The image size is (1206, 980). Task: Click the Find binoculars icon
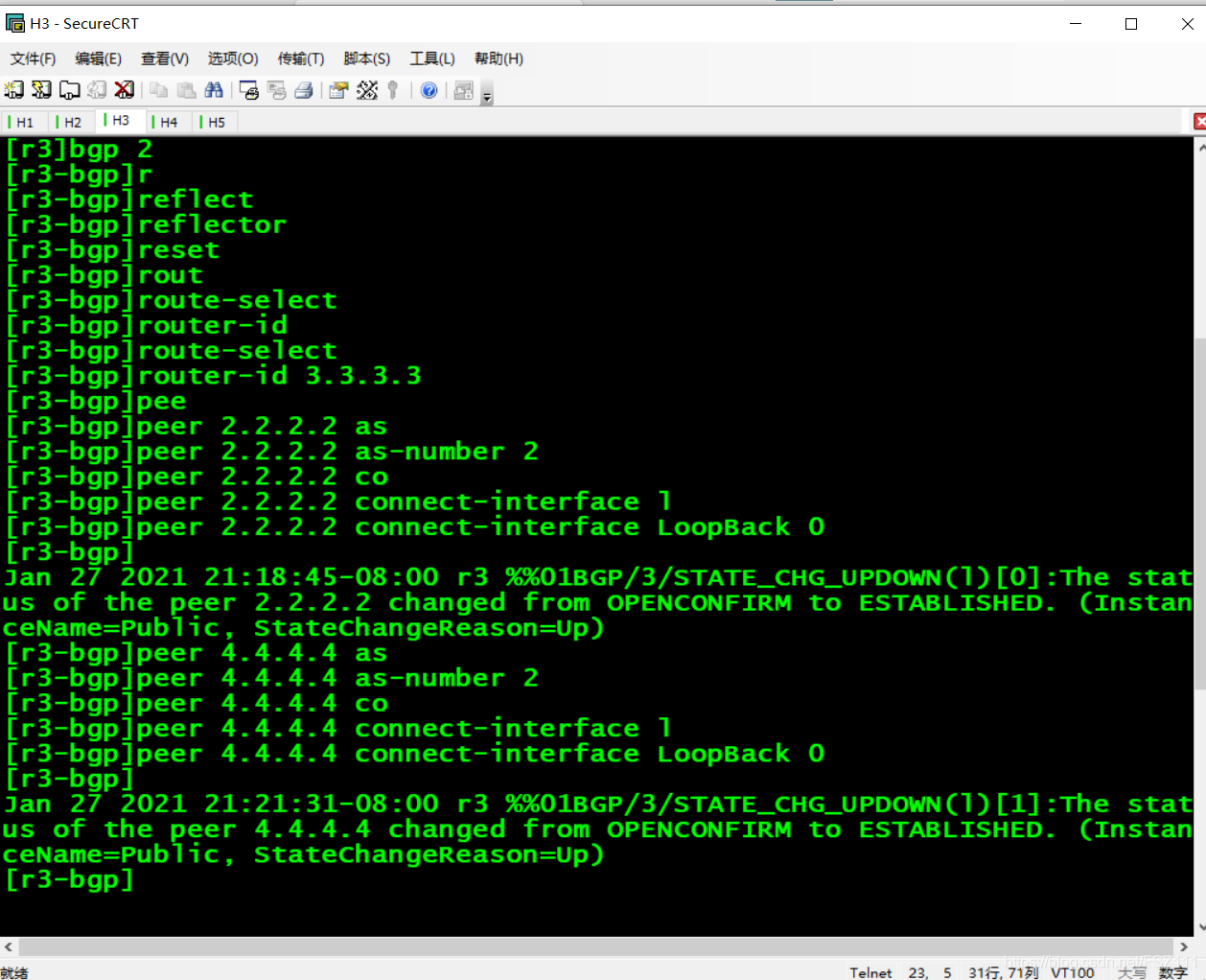coord(214,90)
